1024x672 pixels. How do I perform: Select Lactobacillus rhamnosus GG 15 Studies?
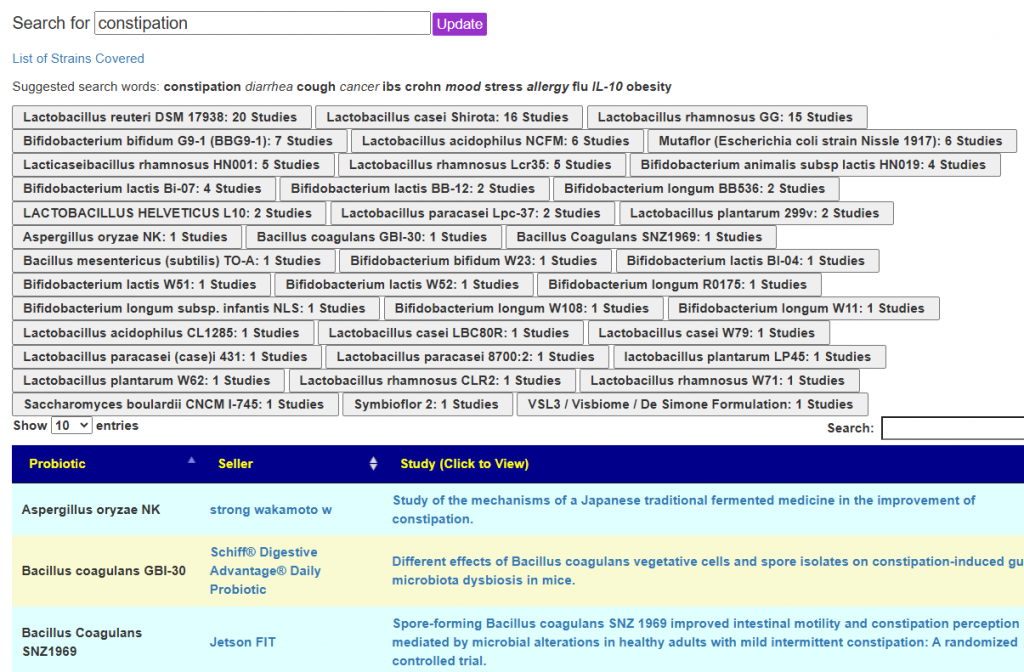726,118
